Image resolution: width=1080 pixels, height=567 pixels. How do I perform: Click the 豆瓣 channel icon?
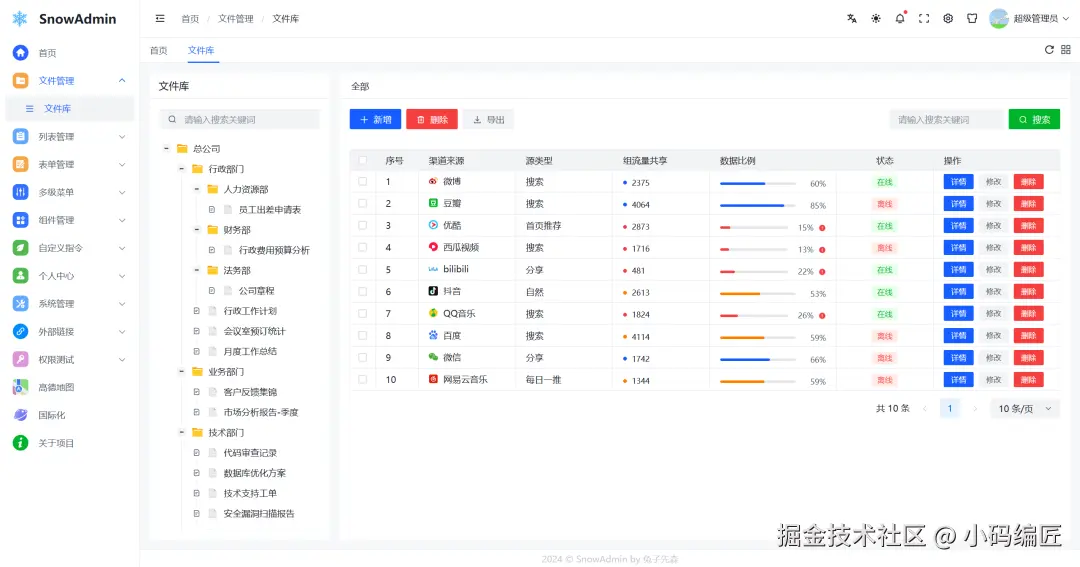click(x=433, y=203)
